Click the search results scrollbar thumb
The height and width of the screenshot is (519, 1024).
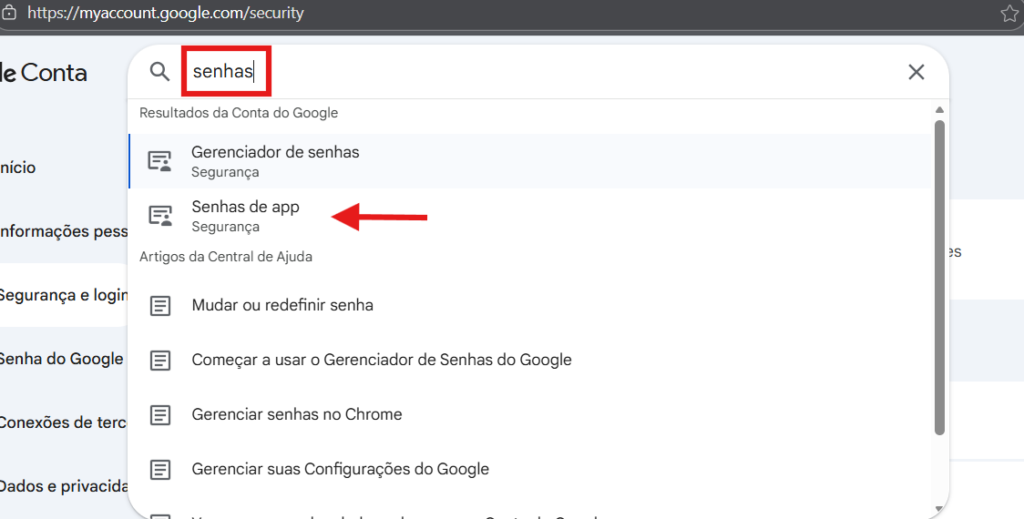click(x=939, y=277)
